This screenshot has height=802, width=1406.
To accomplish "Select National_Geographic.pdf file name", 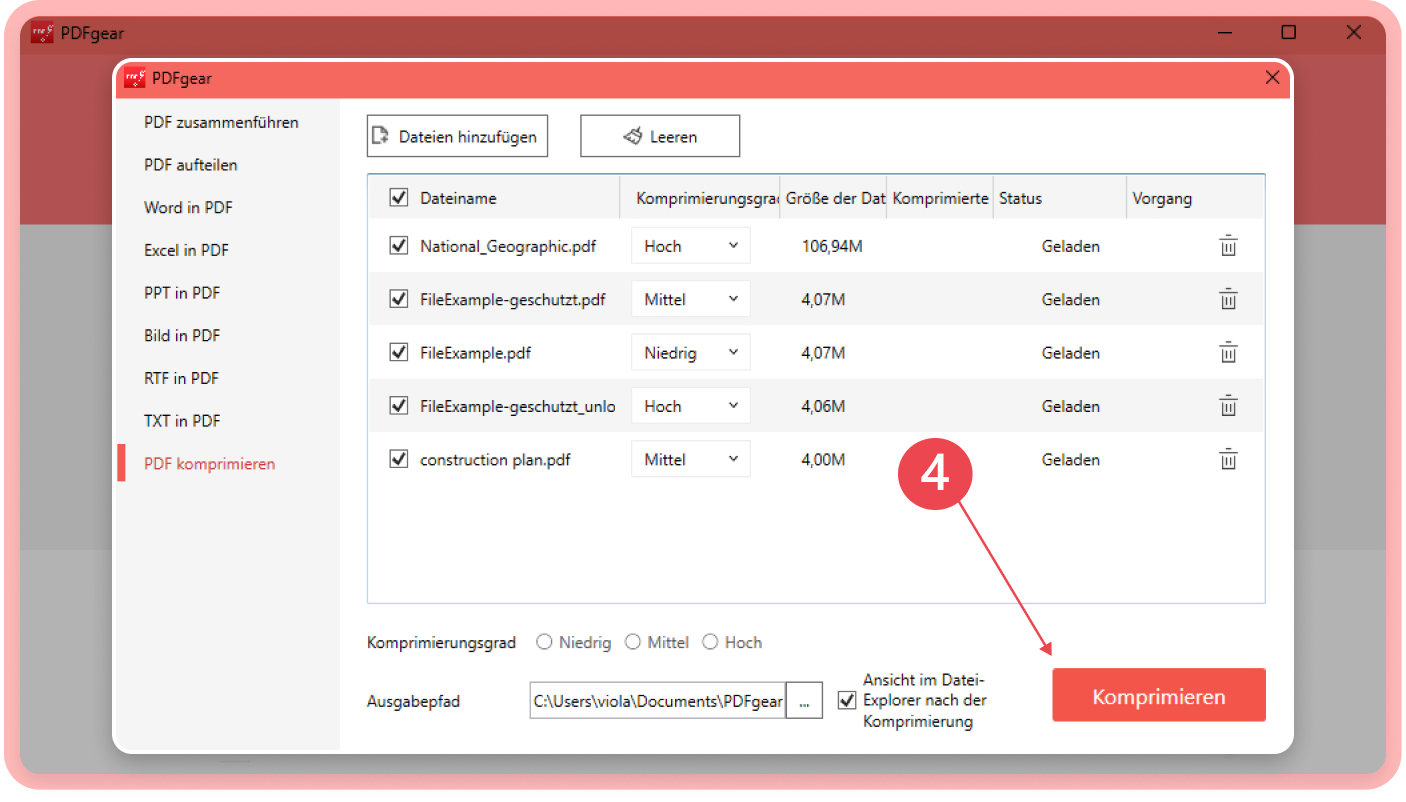I will pos(508,246).
